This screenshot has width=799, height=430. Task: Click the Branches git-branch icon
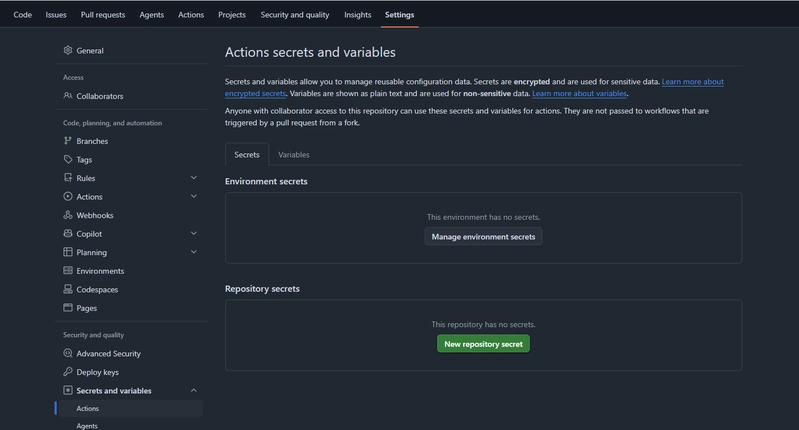[x=68, y=141]
